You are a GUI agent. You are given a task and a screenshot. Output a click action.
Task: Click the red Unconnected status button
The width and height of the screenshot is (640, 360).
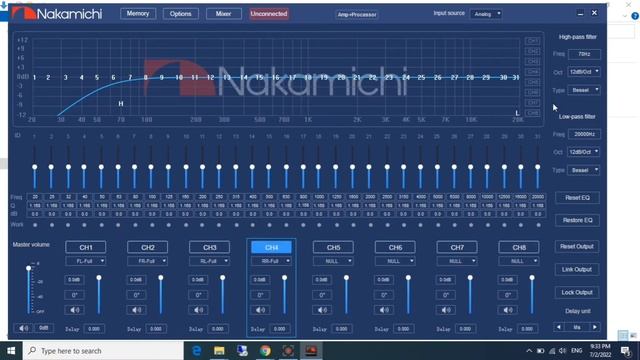269,14
